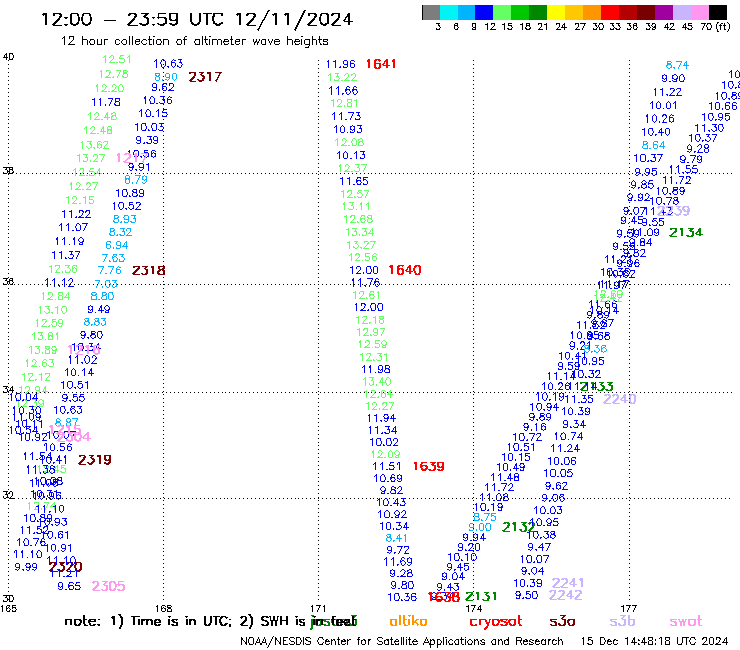Click the wave height value 6.94
Image resolution: width=740 pixels, height=650 pixels.
pos(117,245)
